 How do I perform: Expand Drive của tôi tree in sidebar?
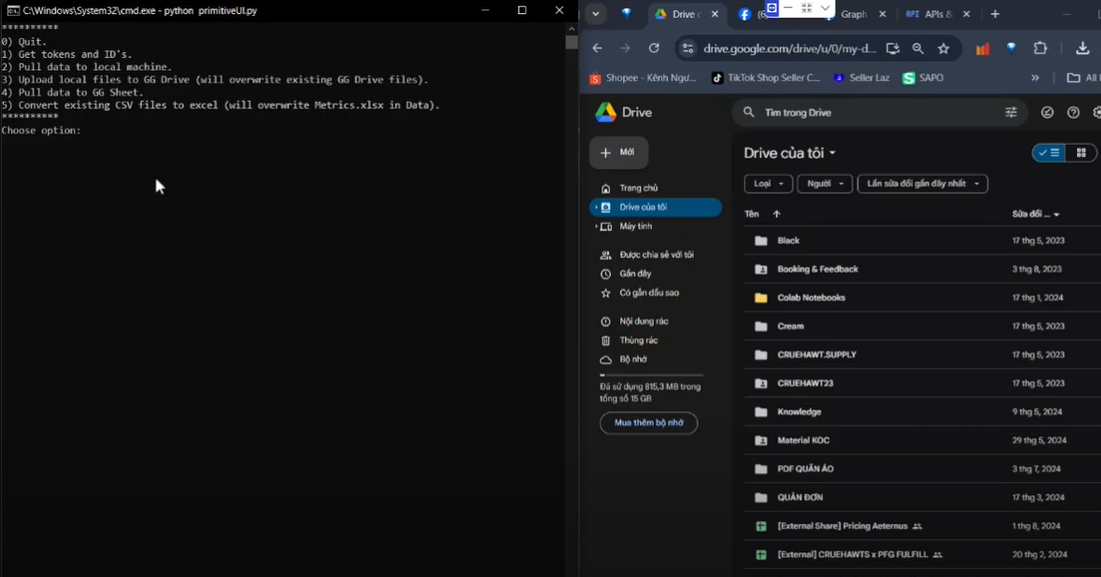[x=596, y=207]
